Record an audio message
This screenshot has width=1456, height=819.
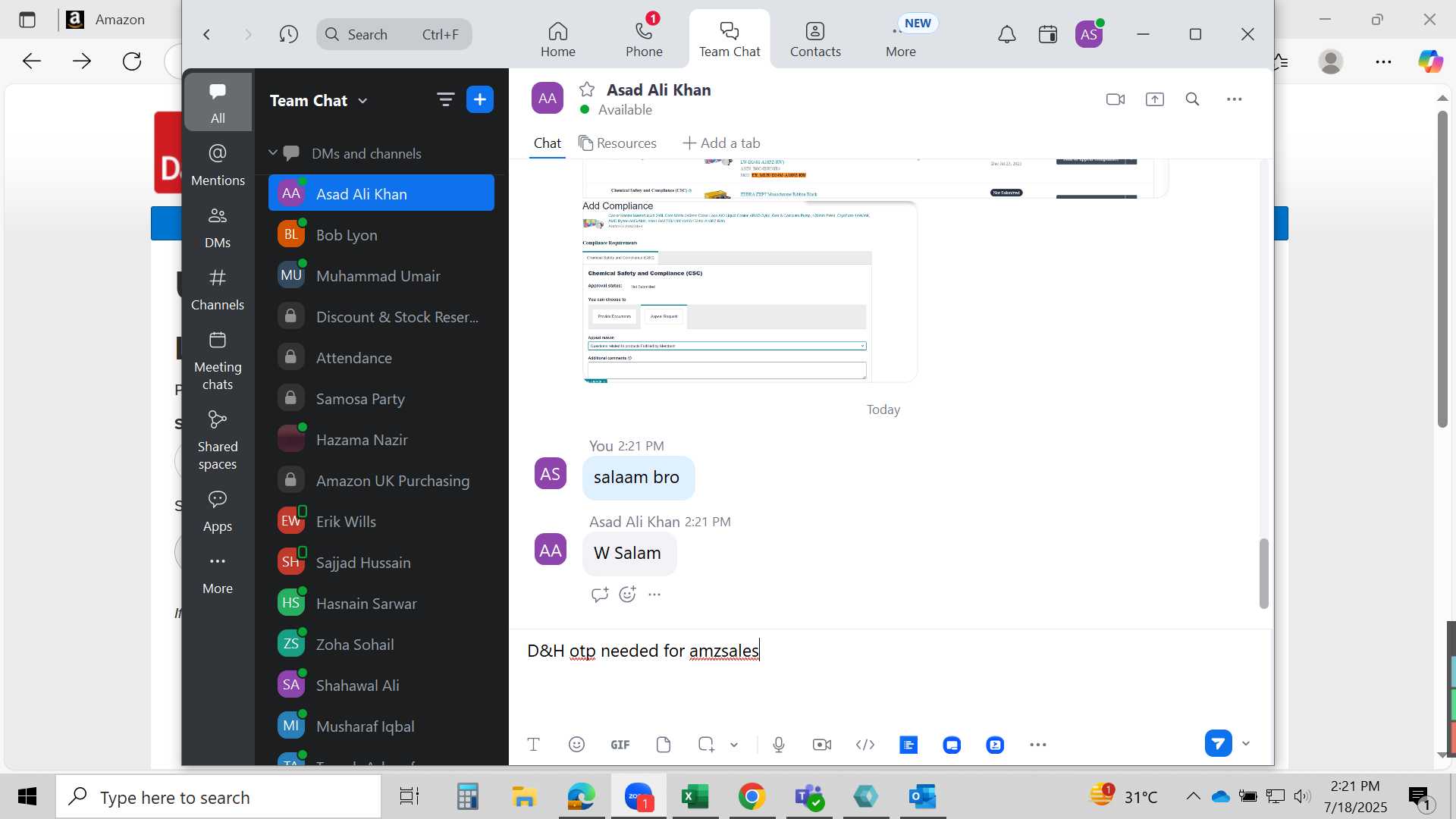(x=779, y=745)
